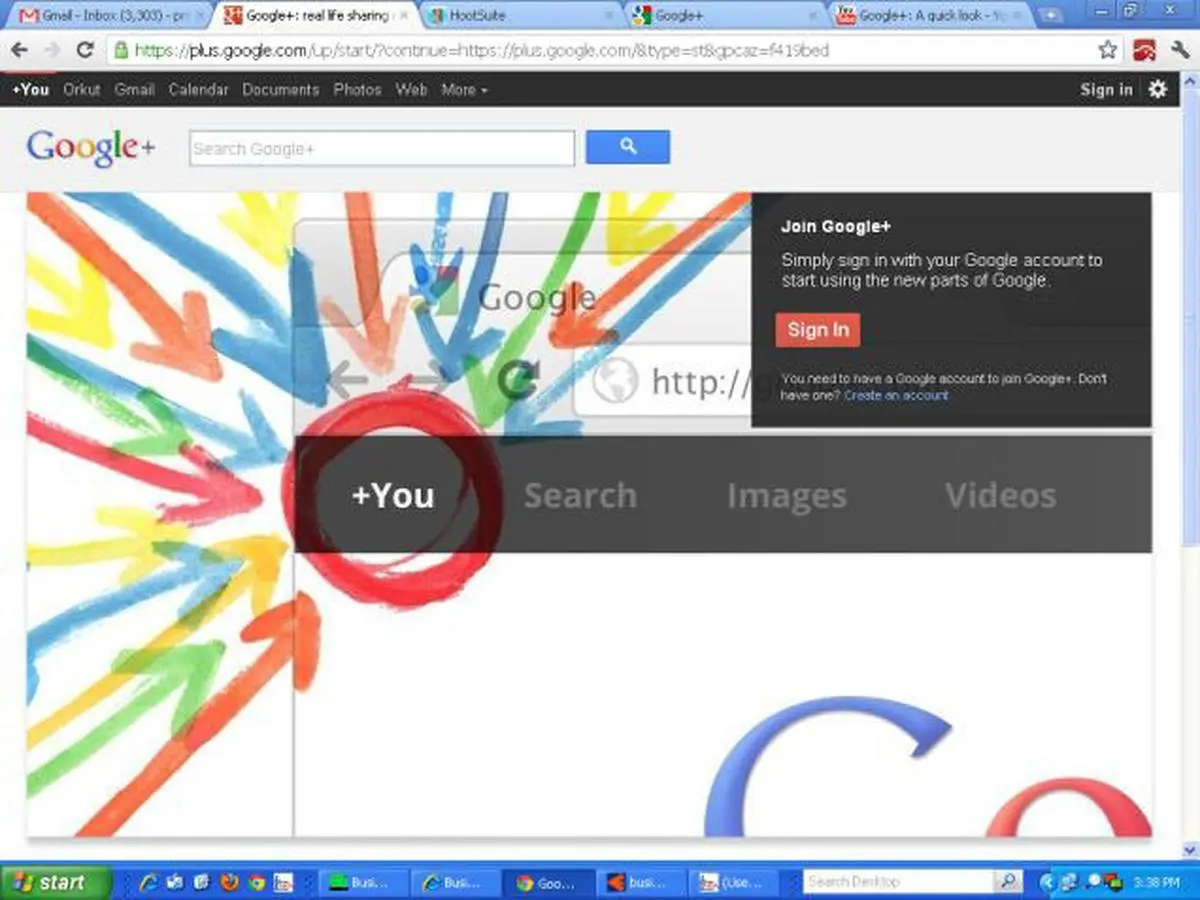The image size is (1200, 900).
Task: Follow the 'Create an account' link
Action: pos(896,395)
